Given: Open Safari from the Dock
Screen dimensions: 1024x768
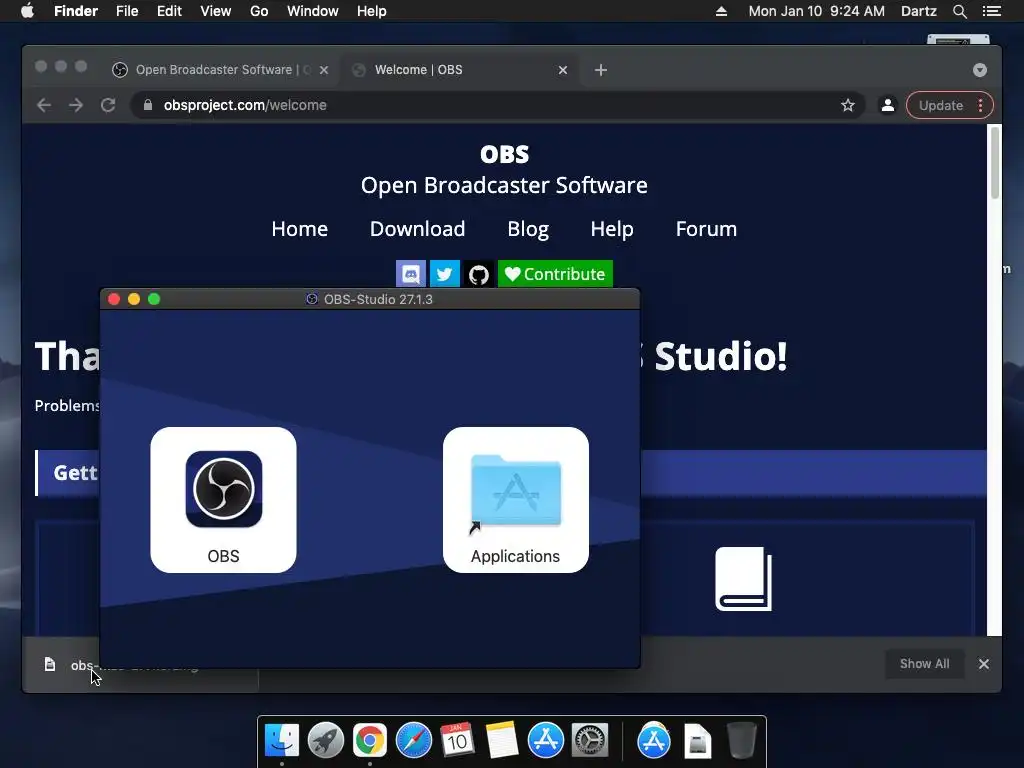Looking at the screenshot, I should 413,740.
